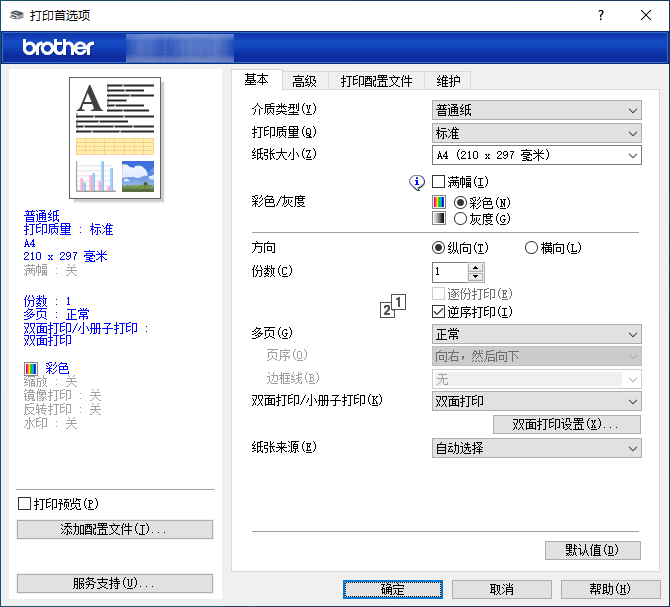Click the color icon in summary panel
670x607 pixels.
click(31, 368)
